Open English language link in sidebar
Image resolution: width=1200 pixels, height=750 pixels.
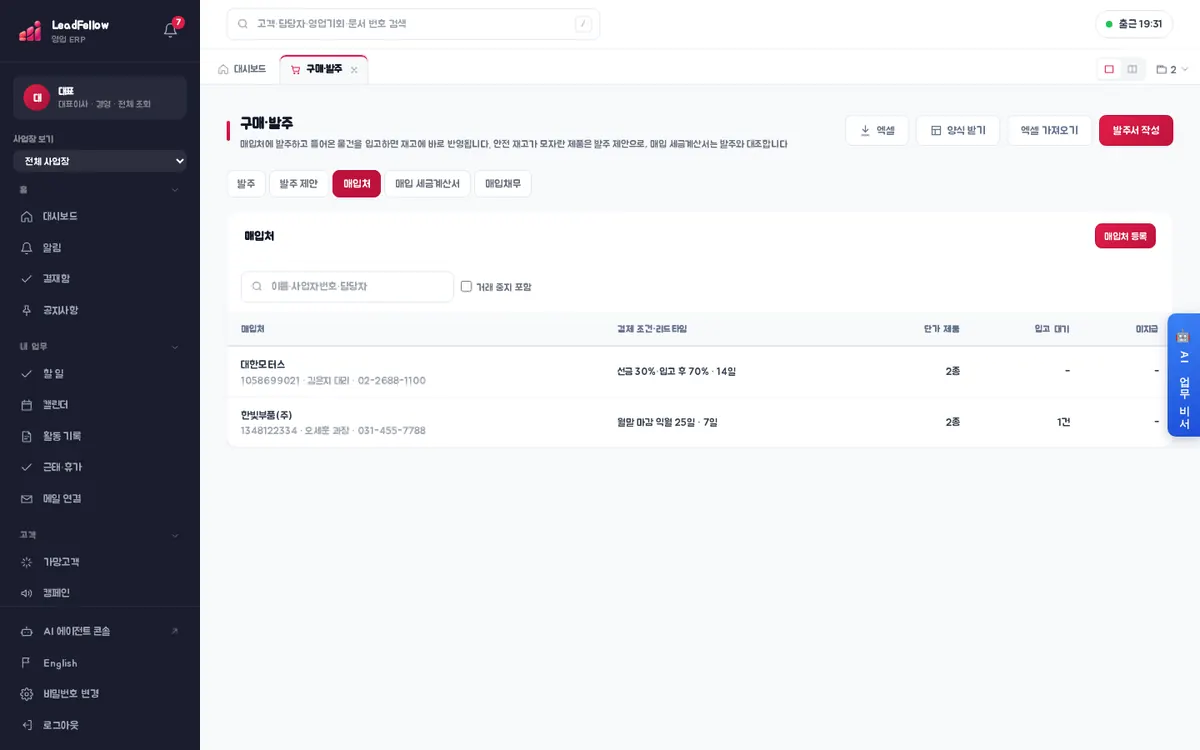tap(60, 663)
